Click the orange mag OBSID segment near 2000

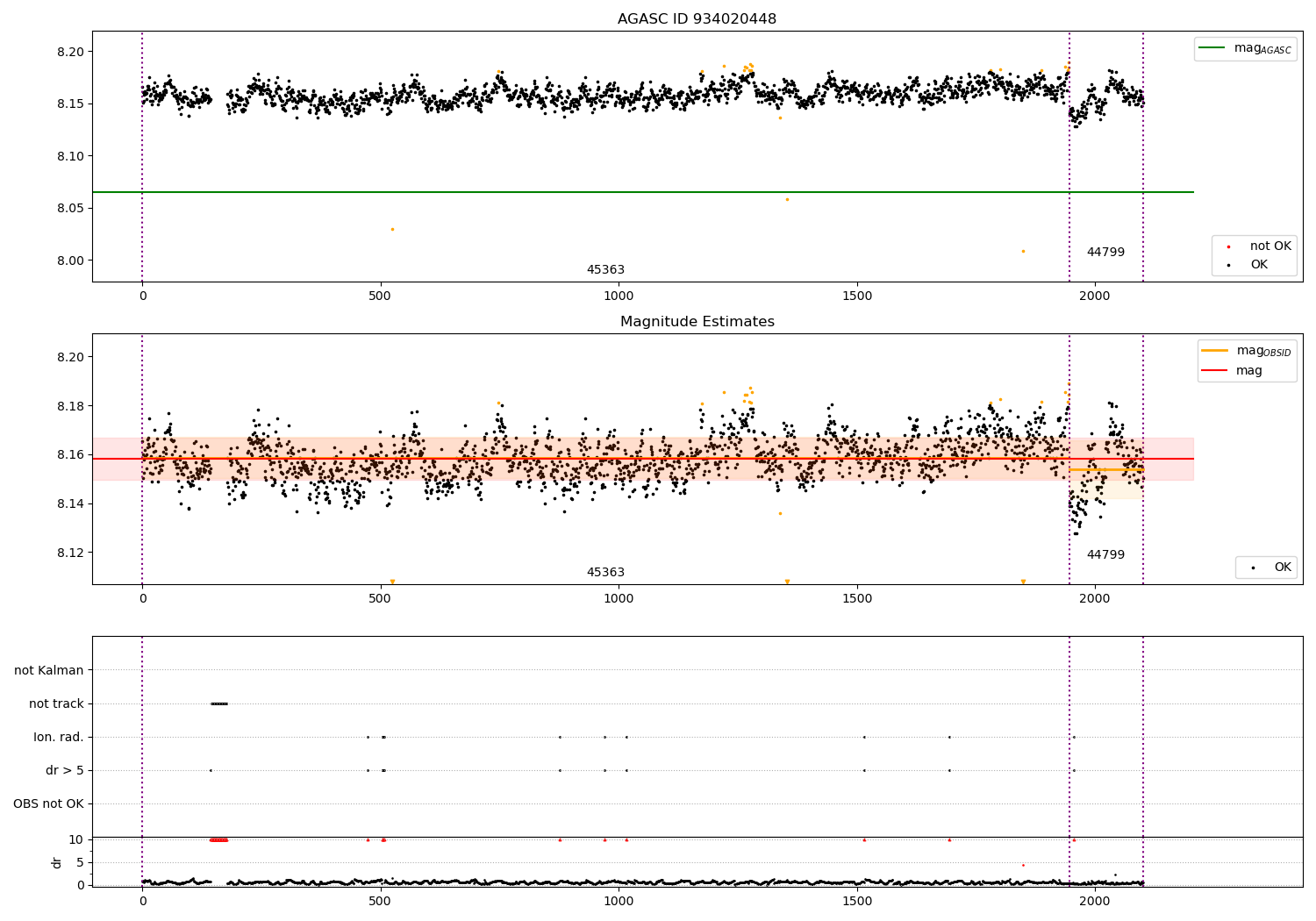[1105, 469]
